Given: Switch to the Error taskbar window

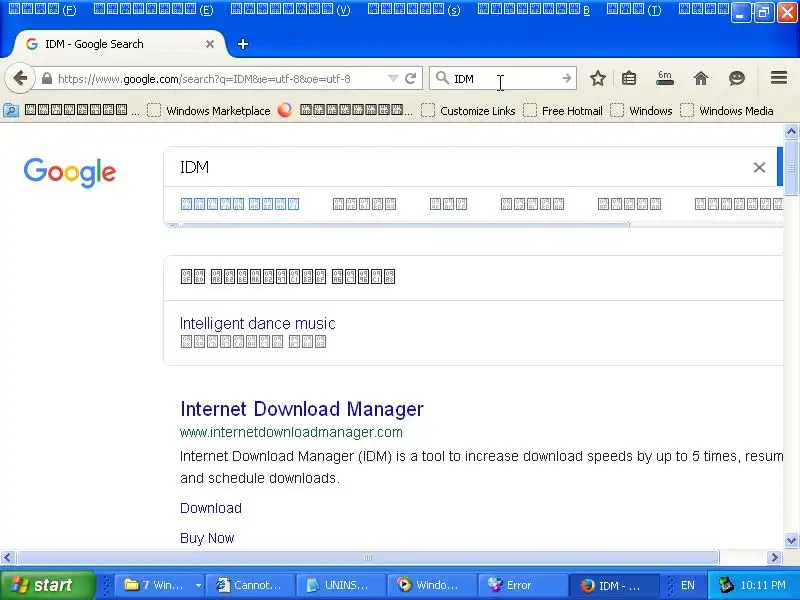Looking at the screenshot, I should pyautogui.click(x=522, y=585).
